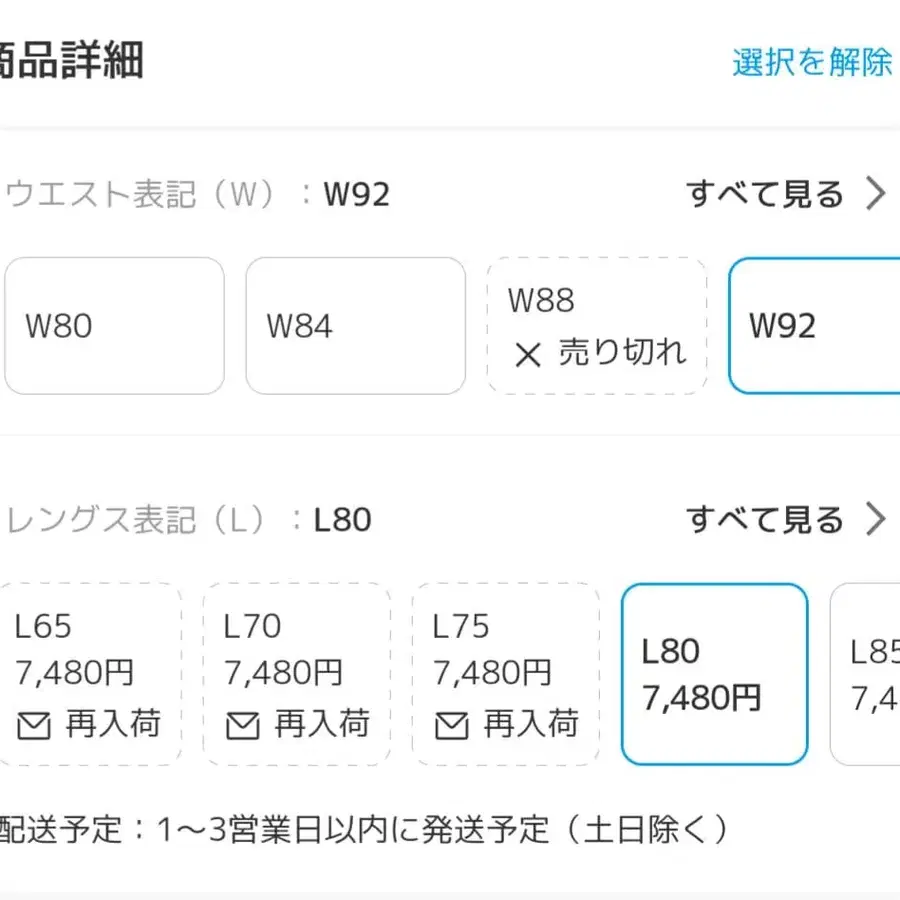Screen dimensions: 900x900
Task: Click the 再入荷 notification text under L75
Action: tap(531, 724)
